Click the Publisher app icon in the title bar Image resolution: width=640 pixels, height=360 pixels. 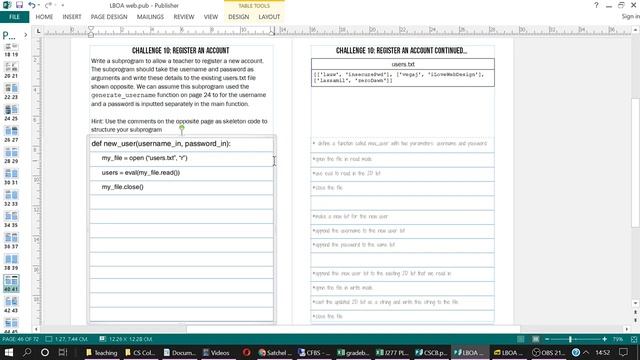(7, 5)
